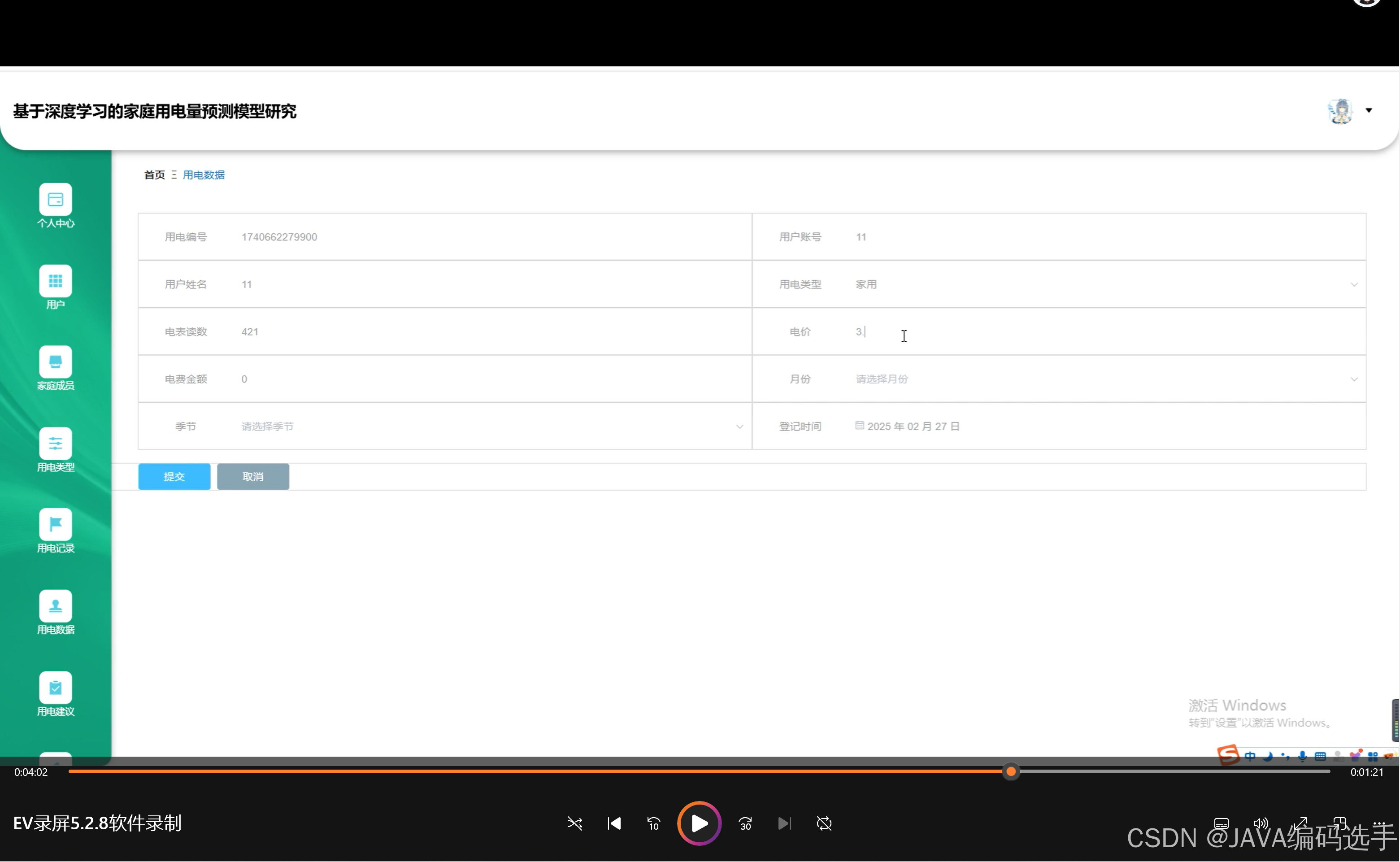Click 用电数据 breadcrumb link

tap(204, 175)
